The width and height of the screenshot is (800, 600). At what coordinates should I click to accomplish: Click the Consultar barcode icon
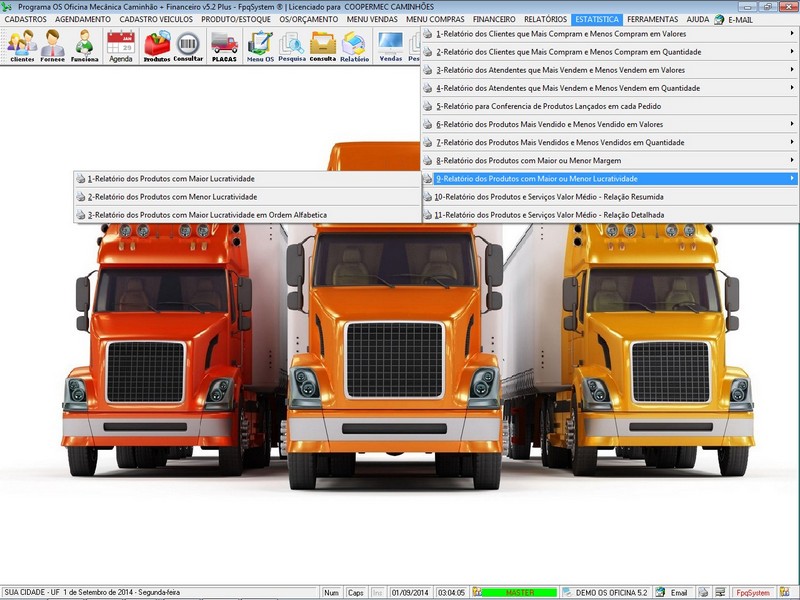188,45
